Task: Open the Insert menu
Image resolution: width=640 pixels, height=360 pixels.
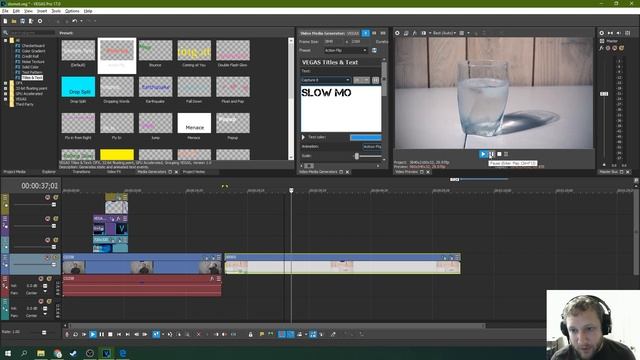Action: [x=42, y=11]
